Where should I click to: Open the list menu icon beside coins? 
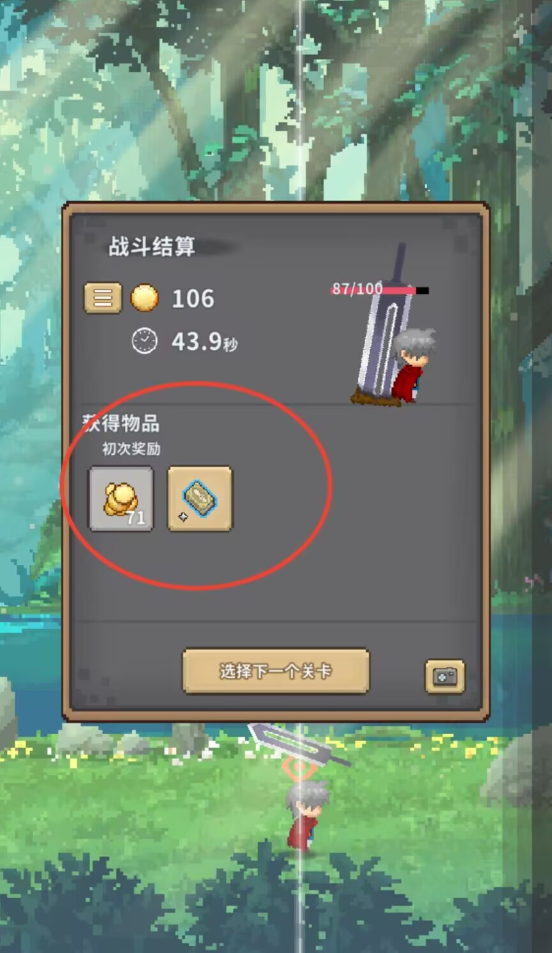coord(102,298)
